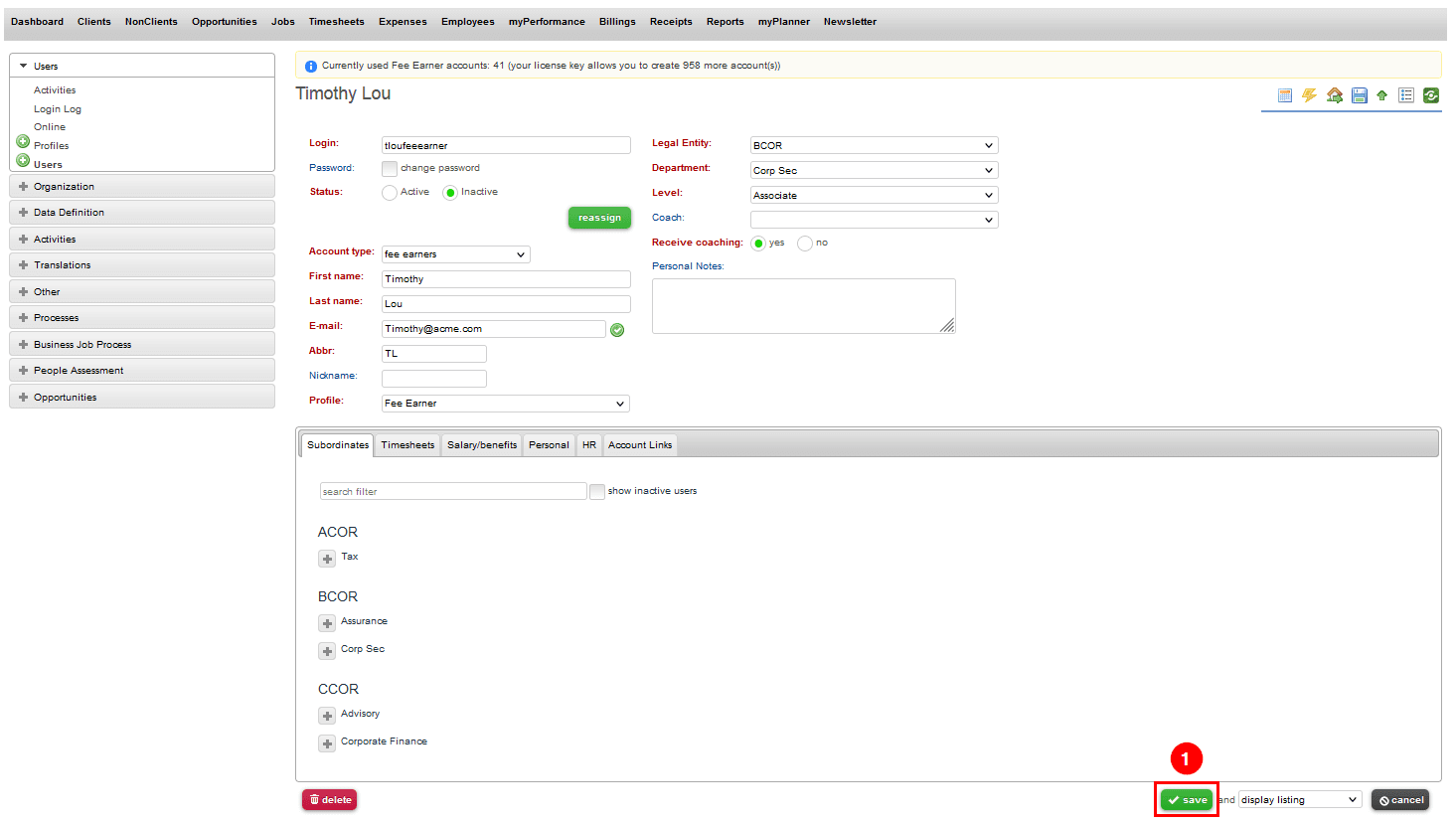1456x823 pixels.
Task: Click the green plus icon beside Profiles
Action: pos(23,141)
